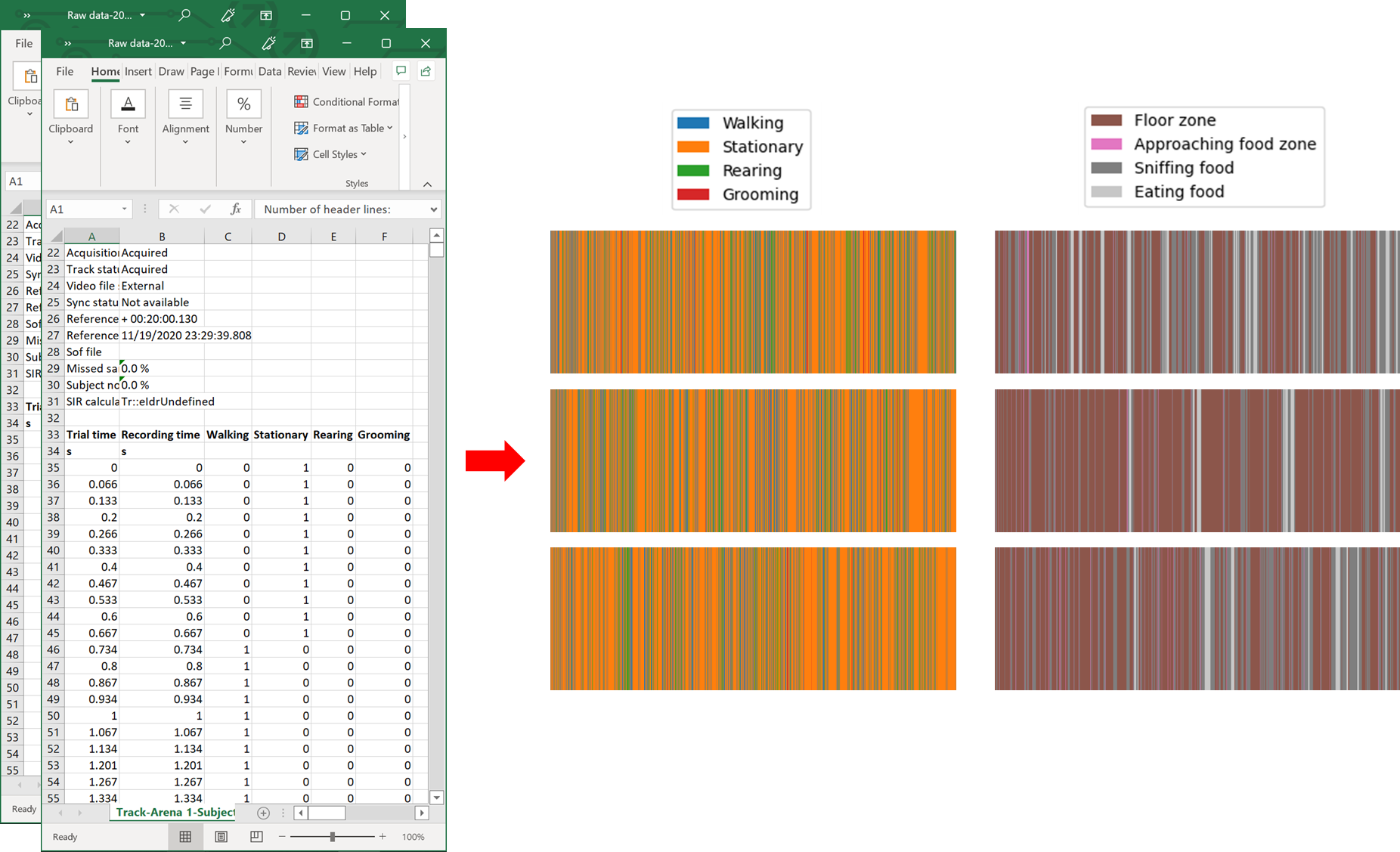Viewport: 1400px width, 852px height.
Task: Switch to the Data ribbon tab
Action: (x=270, y=70)
